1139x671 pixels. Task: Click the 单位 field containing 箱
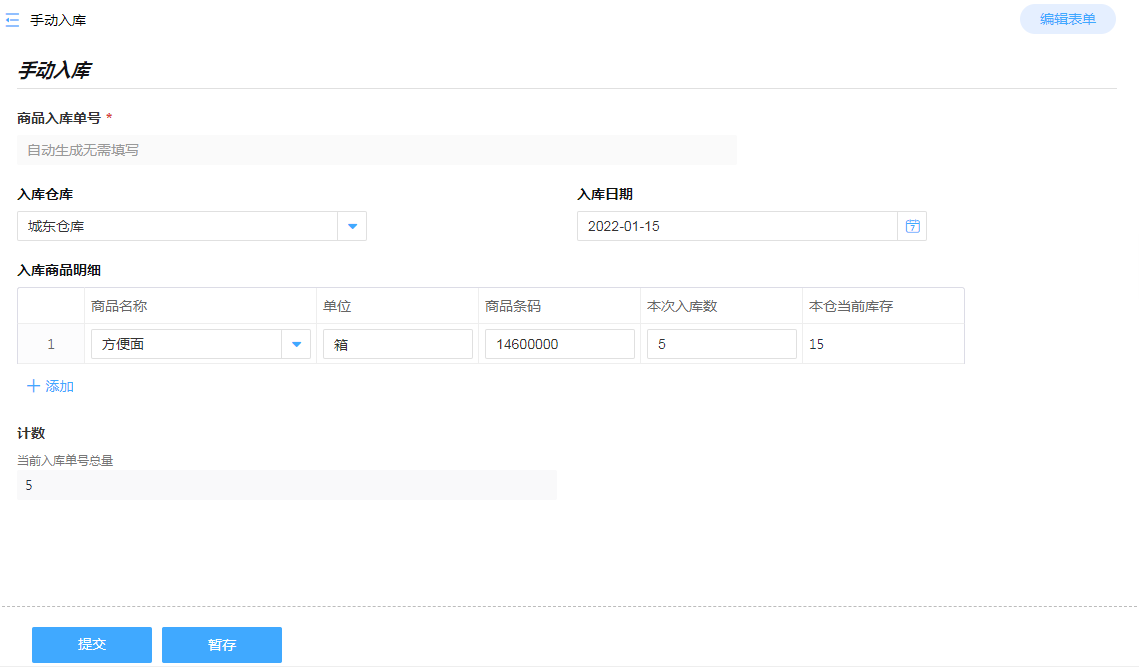(x=398, y=344)
